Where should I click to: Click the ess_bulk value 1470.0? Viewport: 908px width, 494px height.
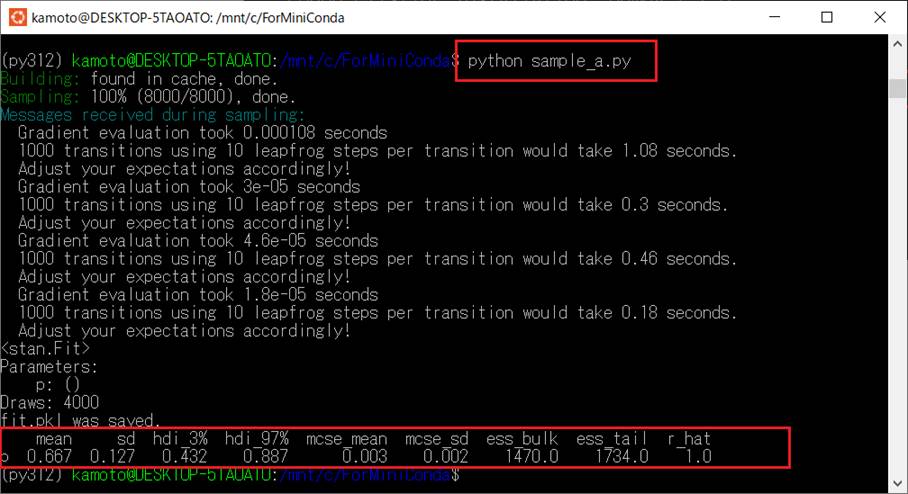[x=532, y=456]
